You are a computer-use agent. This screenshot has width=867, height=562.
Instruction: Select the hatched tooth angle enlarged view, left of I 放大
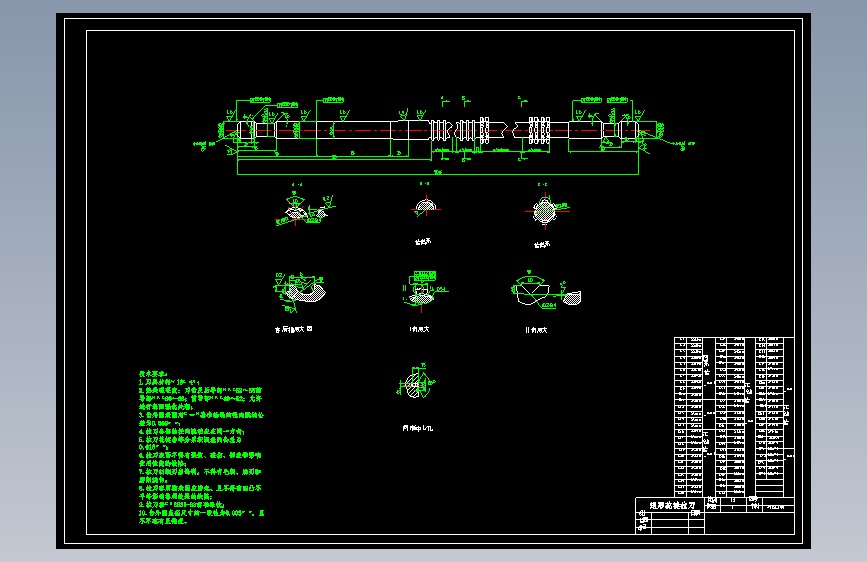pos(299,293)
